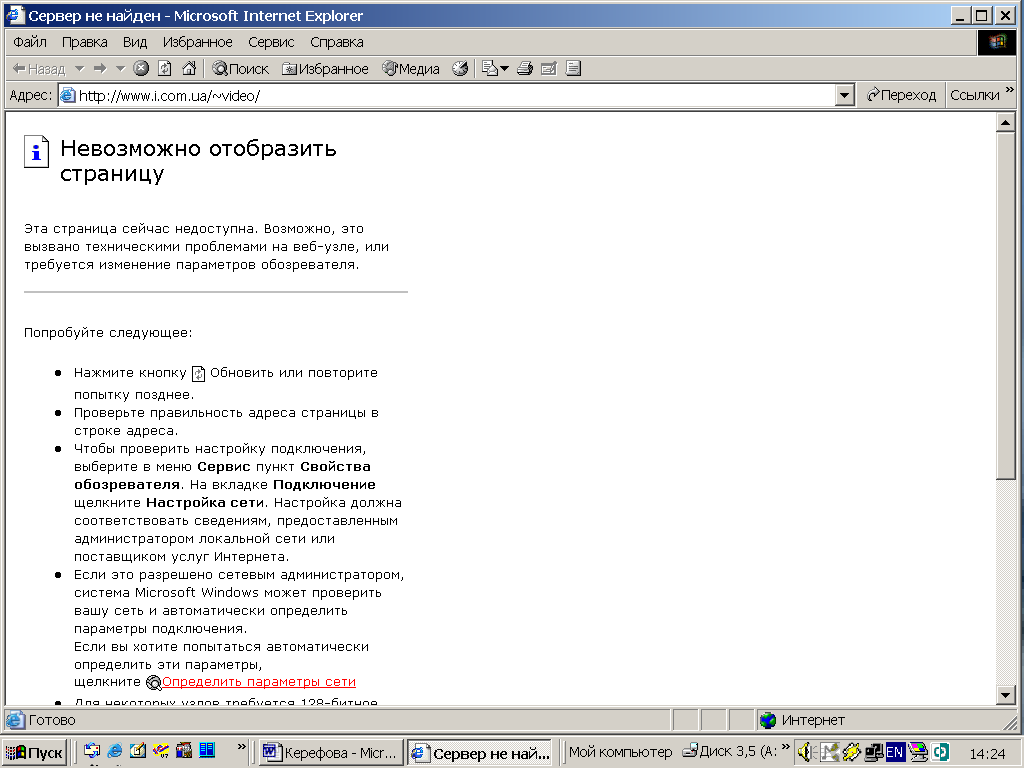The width and height of the screenshot is (1024, 768).
Task: Click the last green tray icon
Action: tap(940, 753)
